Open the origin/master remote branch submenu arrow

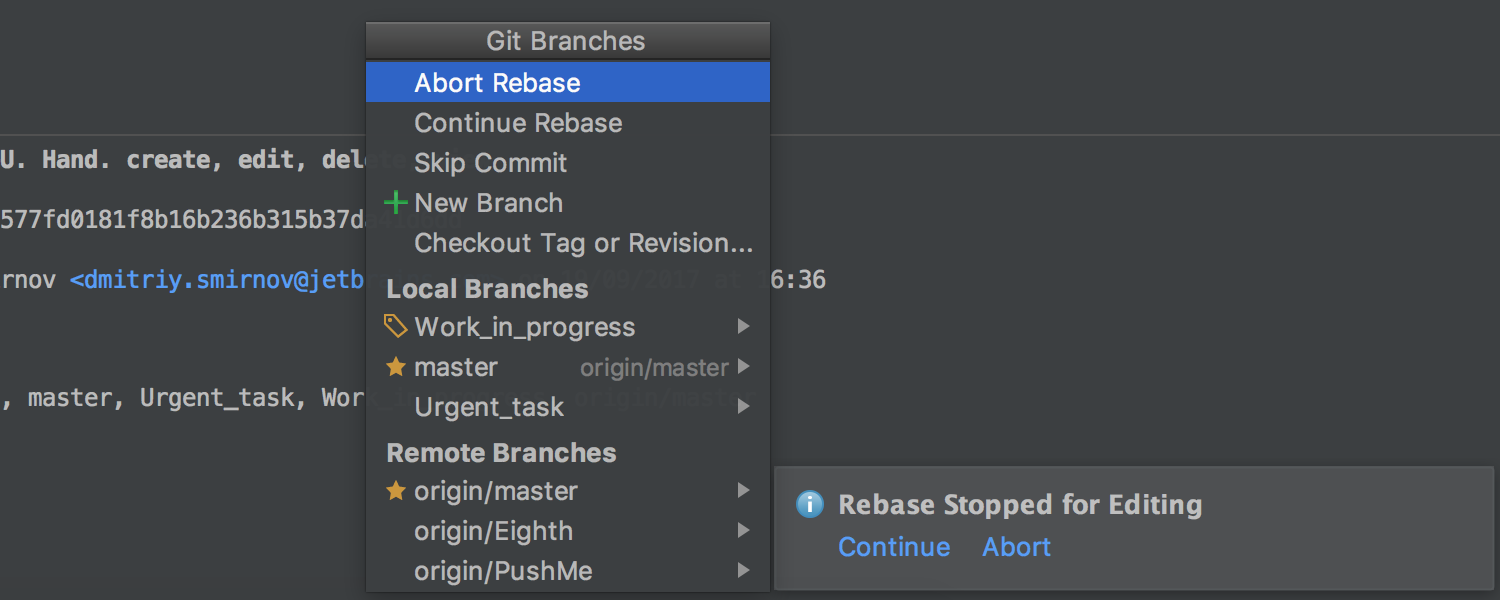pyautogui.click(x=743, y=491)
